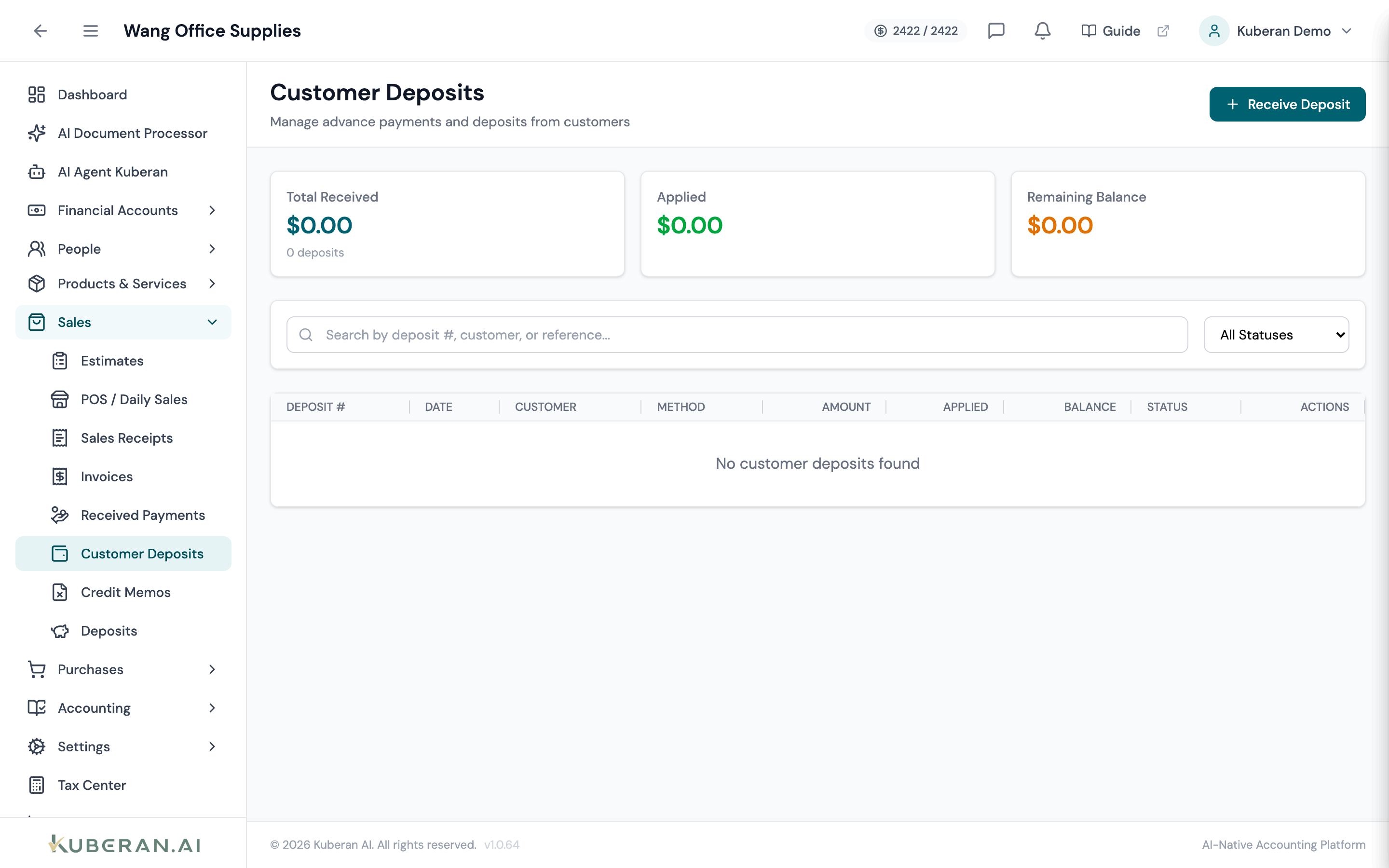Navigate to Invoices

point(123,476)
